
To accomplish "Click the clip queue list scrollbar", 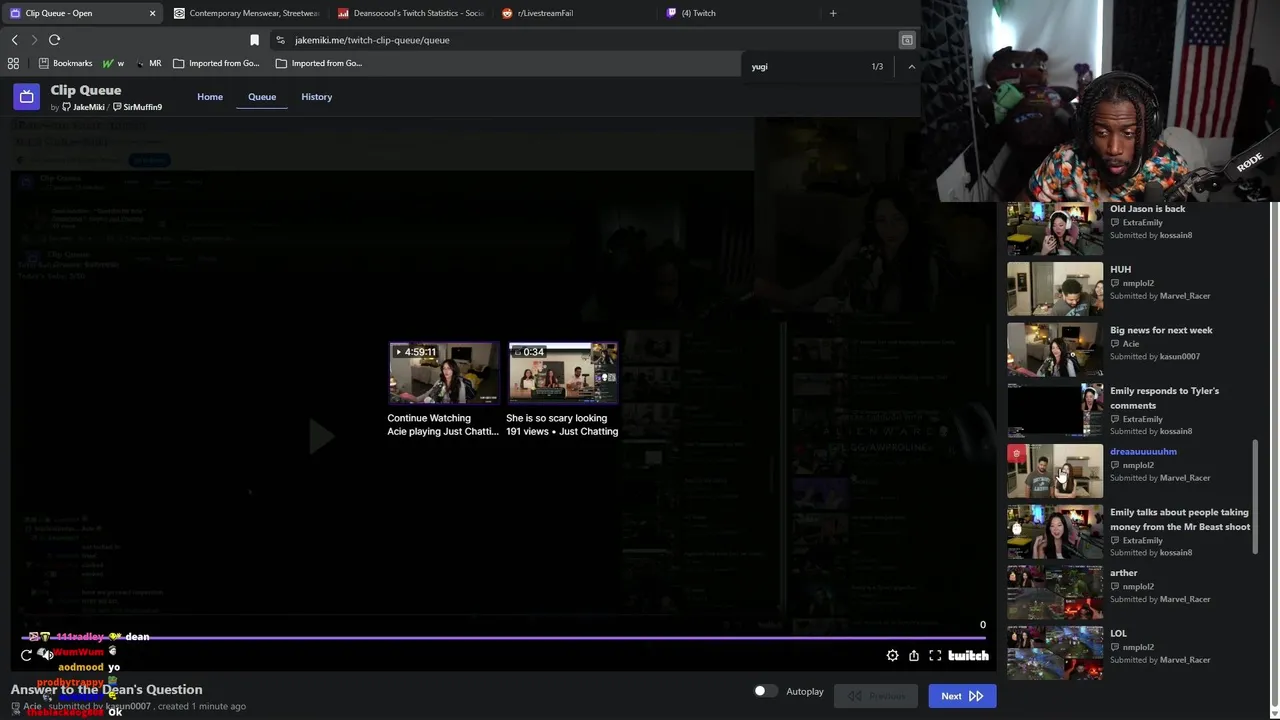I will 1256,496.
